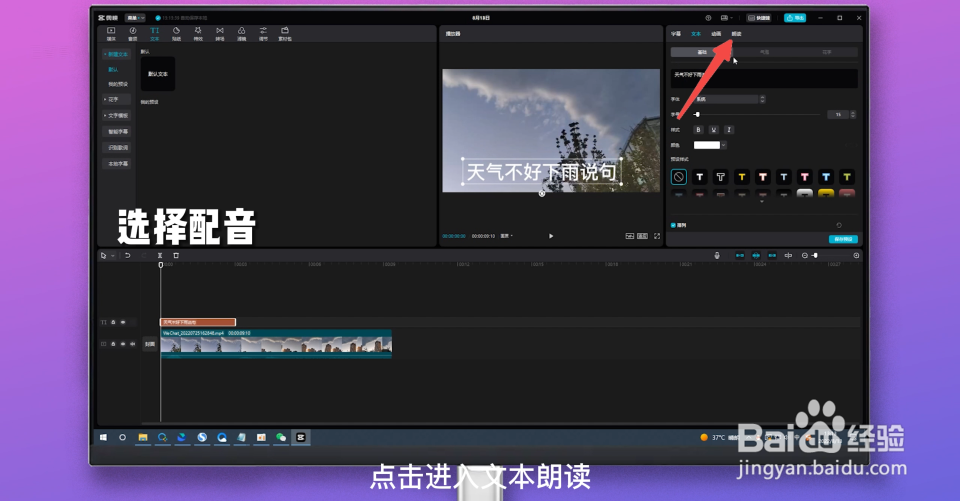Switch to the 朗读 tab in properties
The image size is (960, 501).
(x=737, y=34)
